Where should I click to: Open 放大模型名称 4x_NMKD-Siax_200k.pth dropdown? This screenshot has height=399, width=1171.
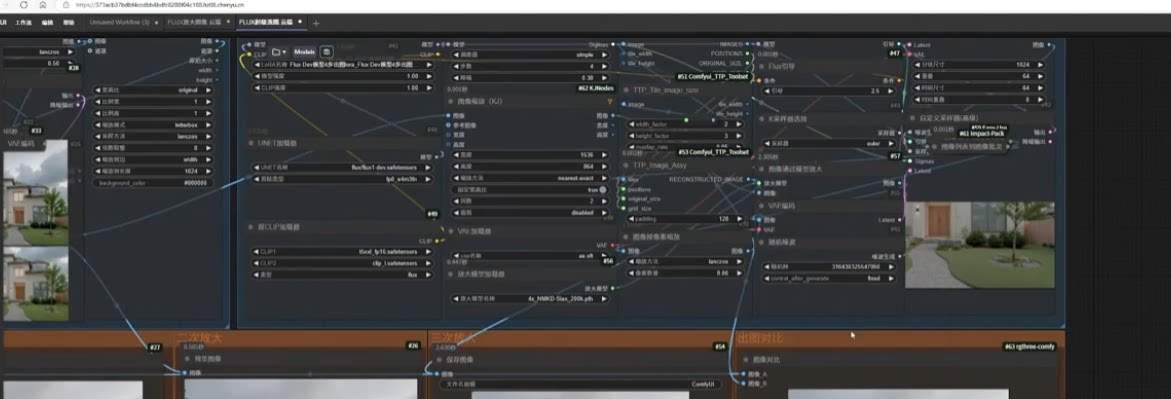coord(530,298)
